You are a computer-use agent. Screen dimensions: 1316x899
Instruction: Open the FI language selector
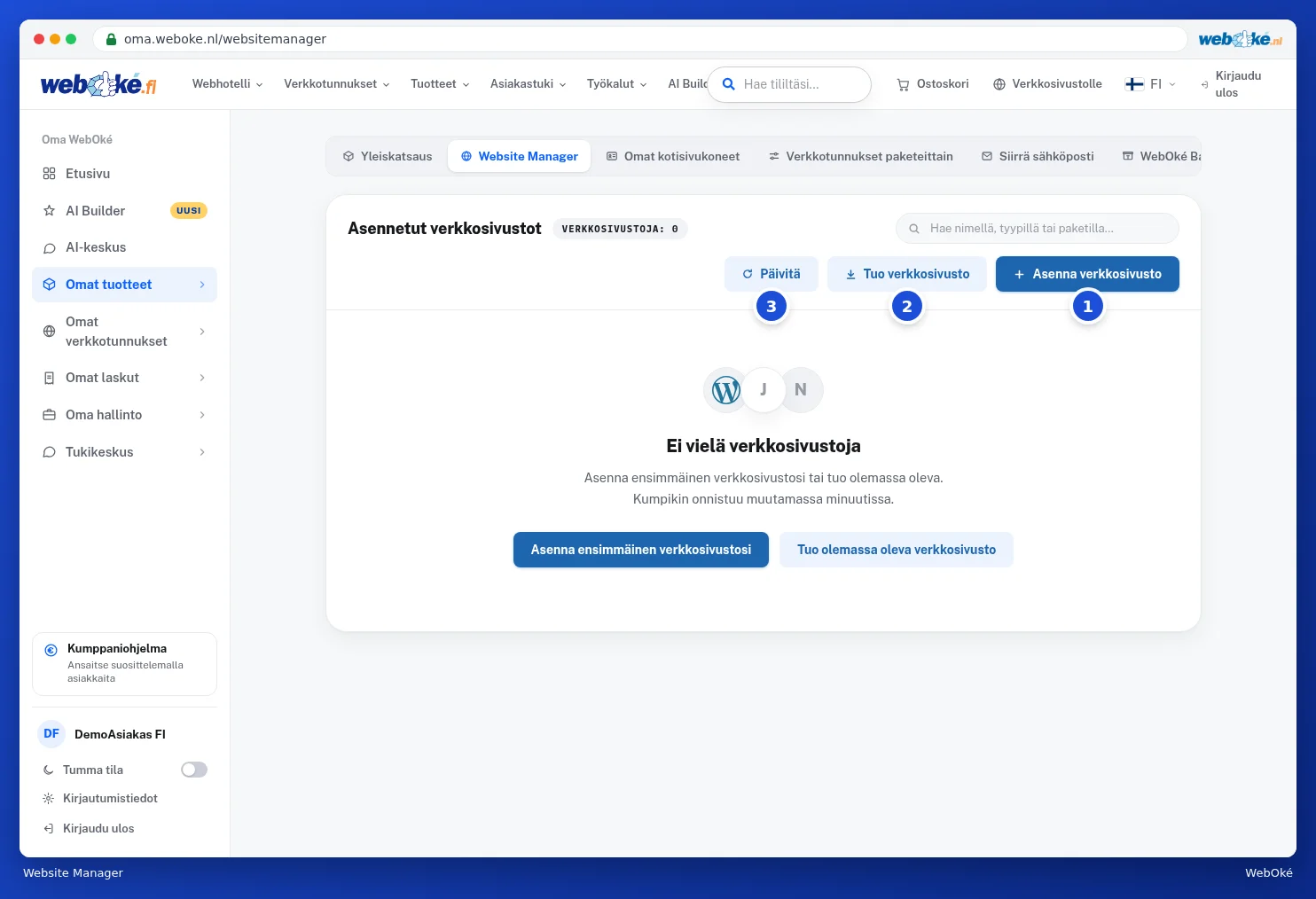1151,84
